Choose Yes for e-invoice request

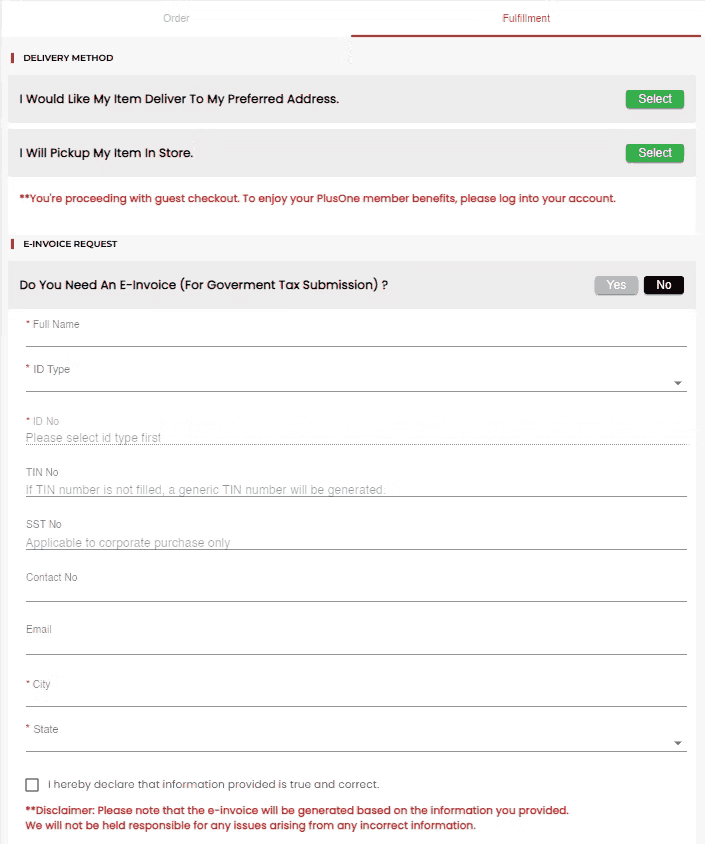pyautogui.click(x=616, y=285)
